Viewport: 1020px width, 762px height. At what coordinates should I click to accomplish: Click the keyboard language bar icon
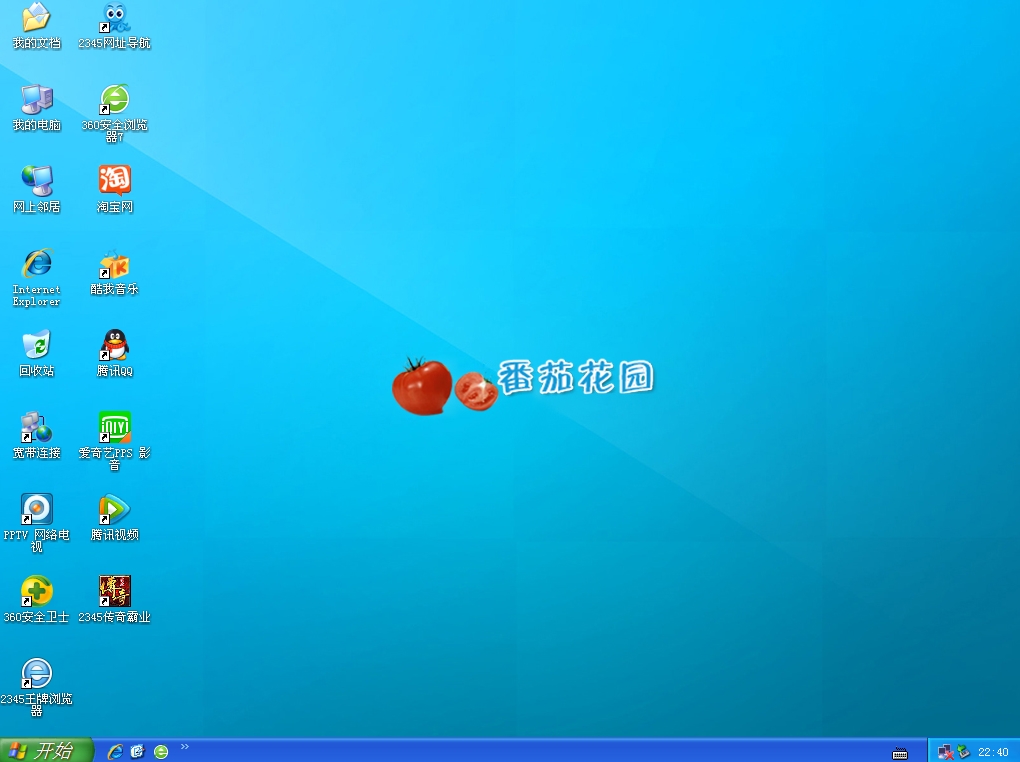900,754
